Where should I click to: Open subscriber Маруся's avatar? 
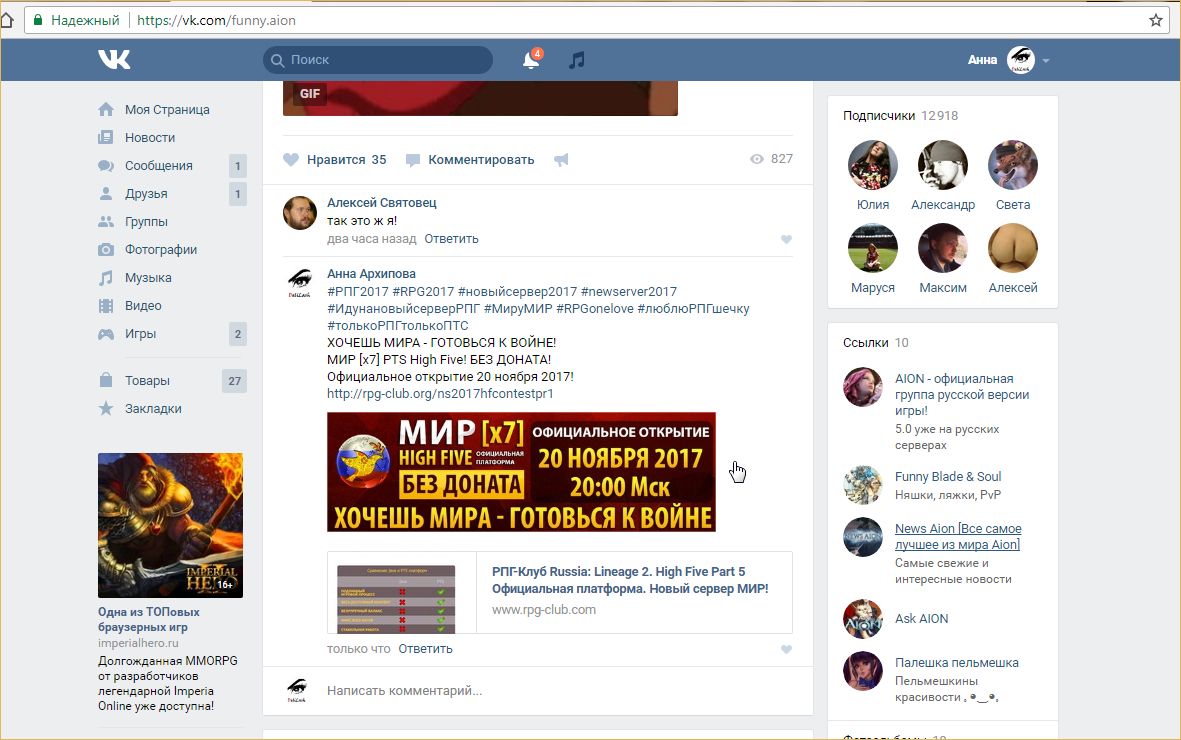coord(873,248)
